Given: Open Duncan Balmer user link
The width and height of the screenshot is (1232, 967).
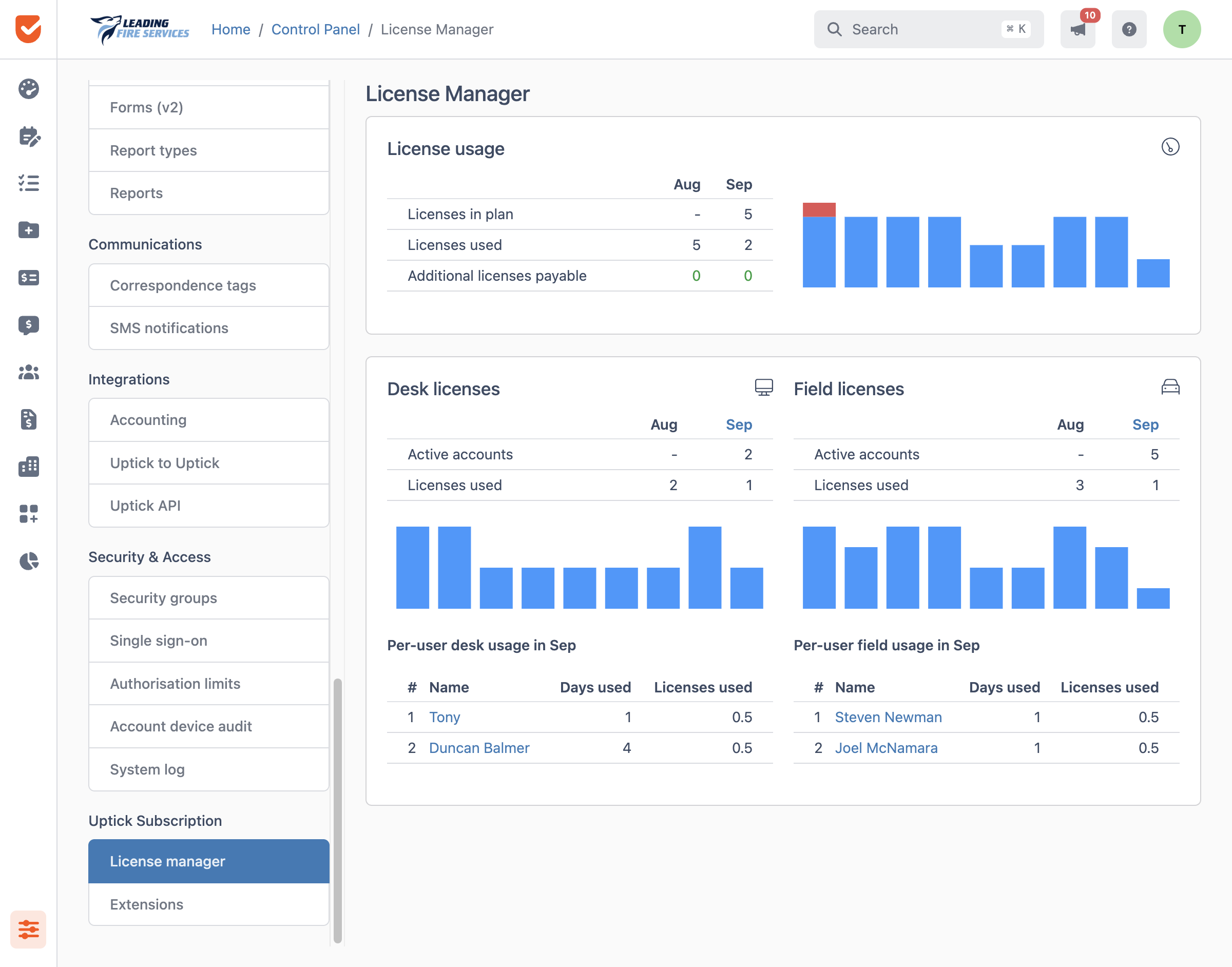Looking at the screenshot, I should 479,748.
